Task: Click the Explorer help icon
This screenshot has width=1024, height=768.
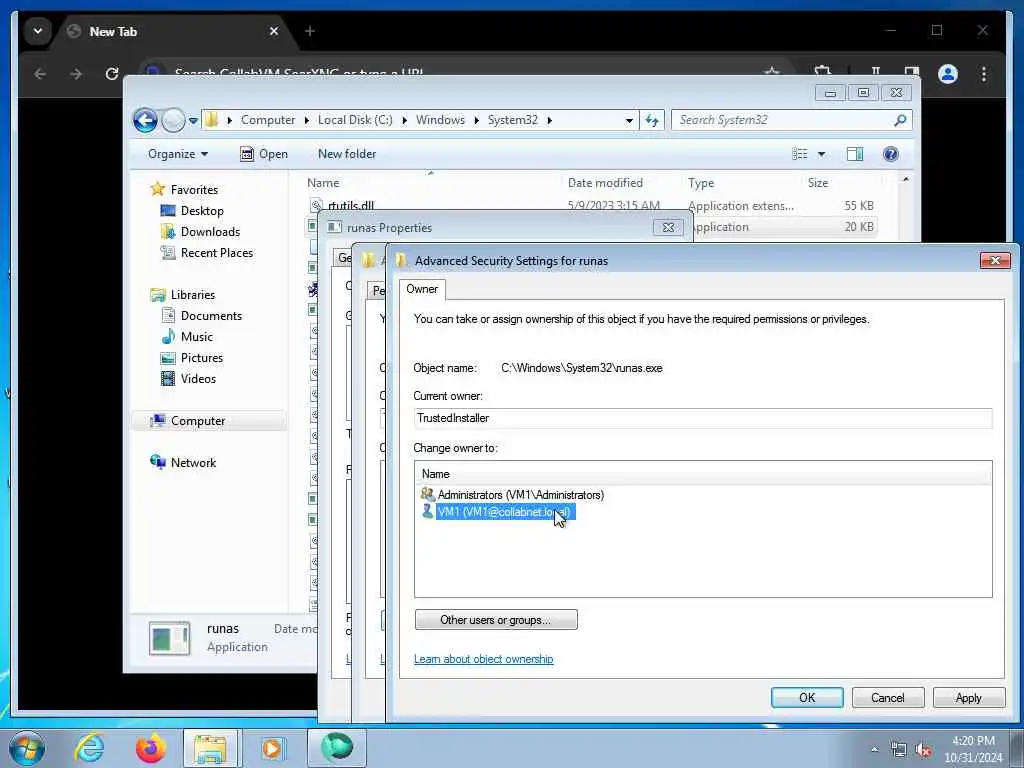Action: pyautogui.click(x=890, y=154)
